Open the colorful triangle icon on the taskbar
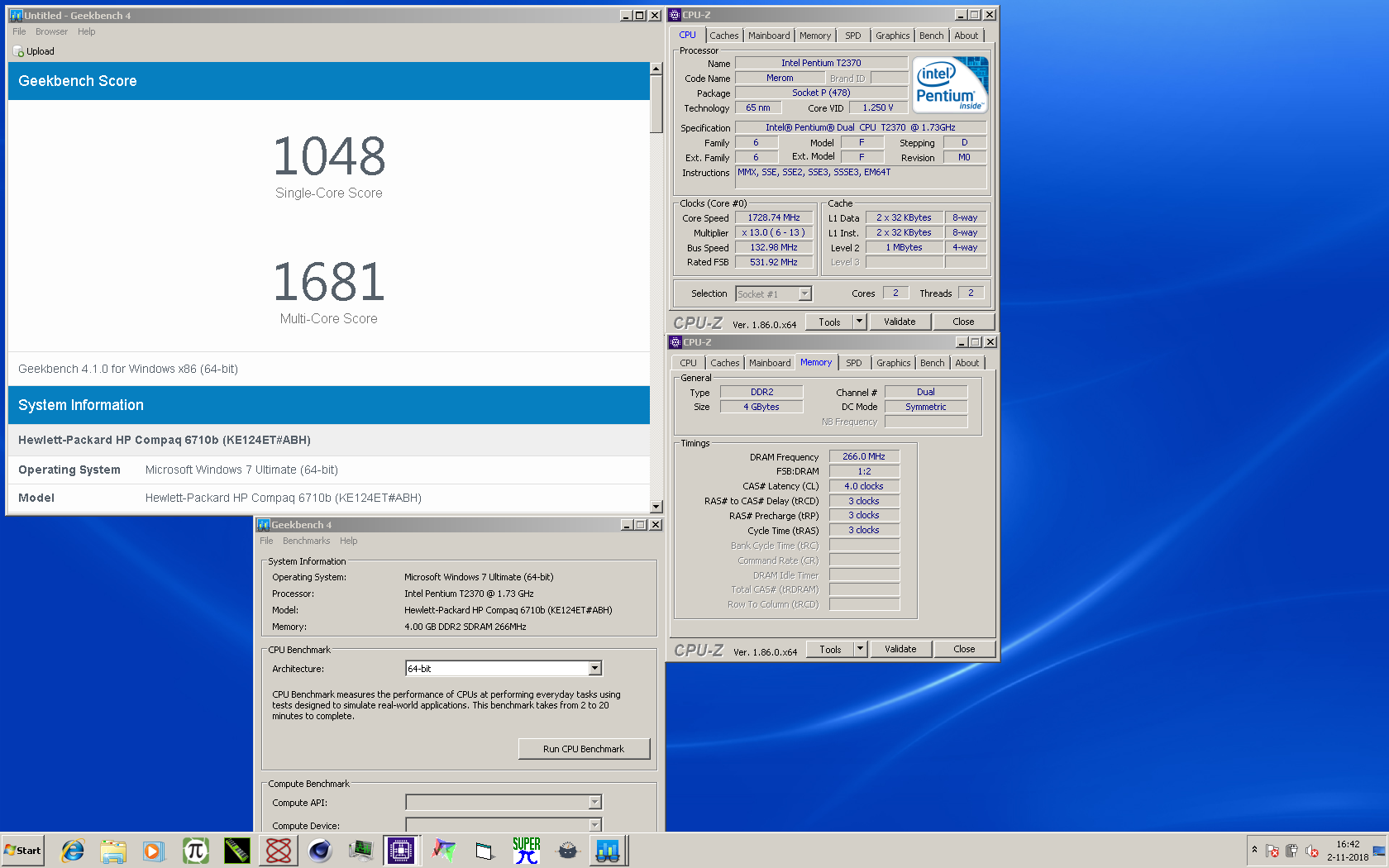The image size is (1389, 868). 443,850
